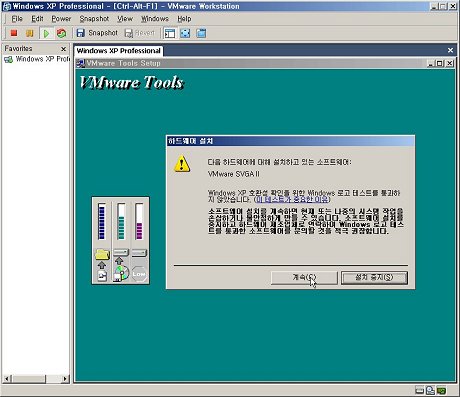This screenshot has width=460, height=397.
Task: Click the network adapter status bar icon
Action: (442, 390)
